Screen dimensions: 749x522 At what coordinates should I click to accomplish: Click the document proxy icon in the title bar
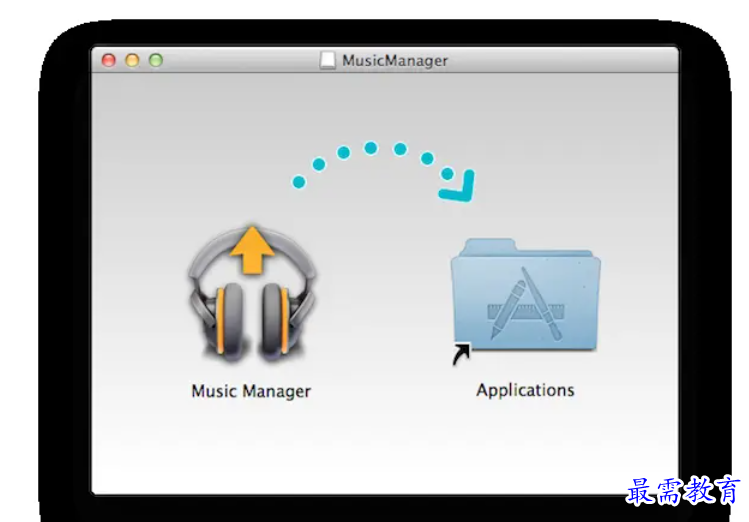coord(328,60)
